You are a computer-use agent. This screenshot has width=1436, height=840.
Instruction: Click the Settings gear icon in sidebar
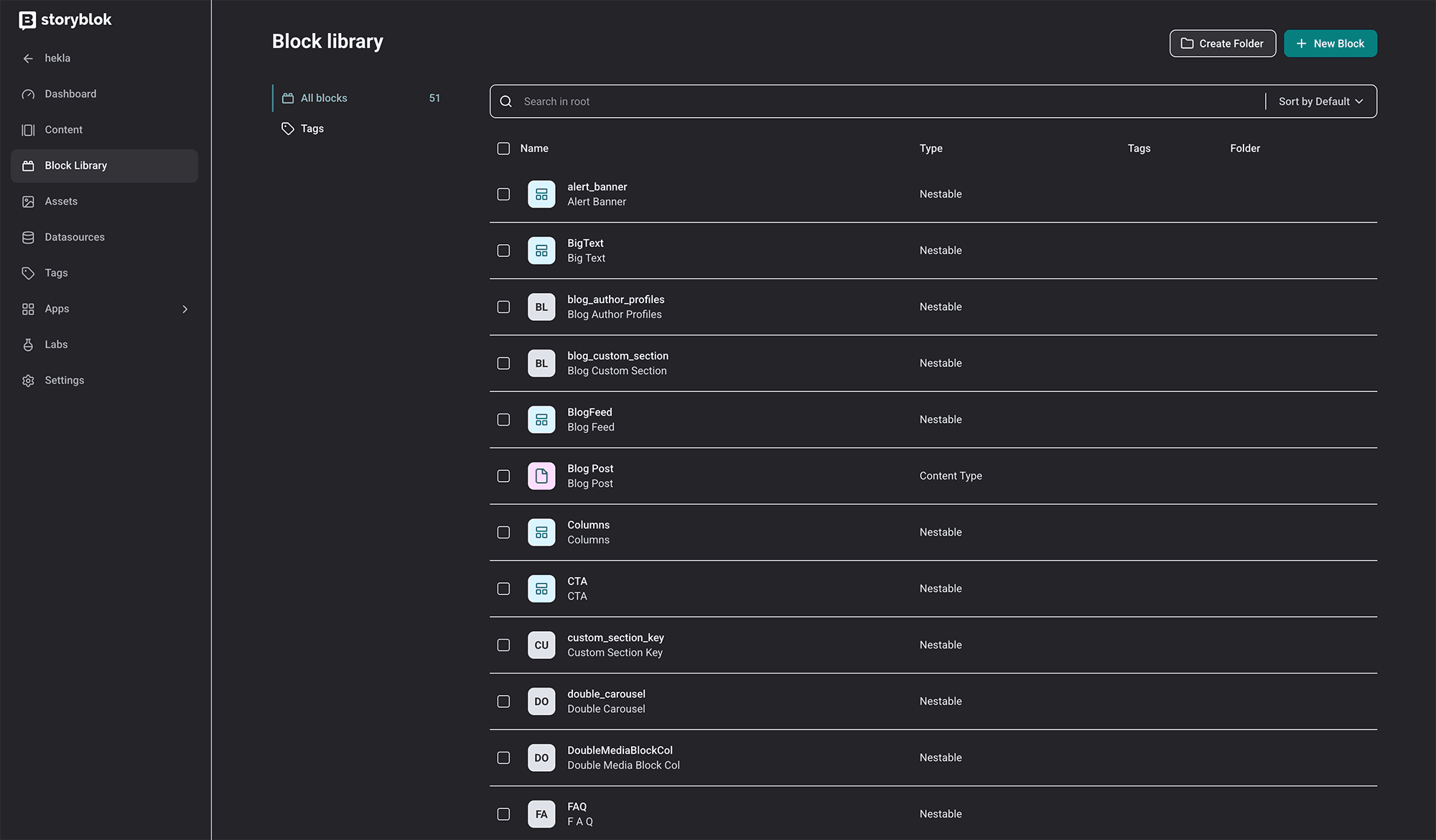28,381
